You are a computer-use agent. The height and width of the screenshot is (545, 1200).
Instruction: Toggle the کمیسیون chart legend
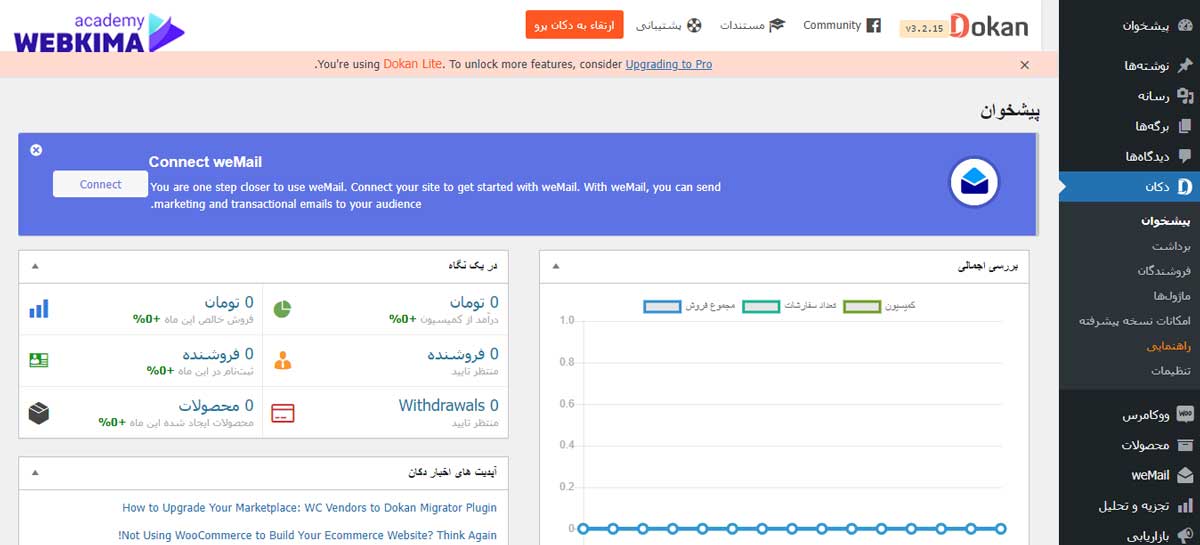click(879, 306)
